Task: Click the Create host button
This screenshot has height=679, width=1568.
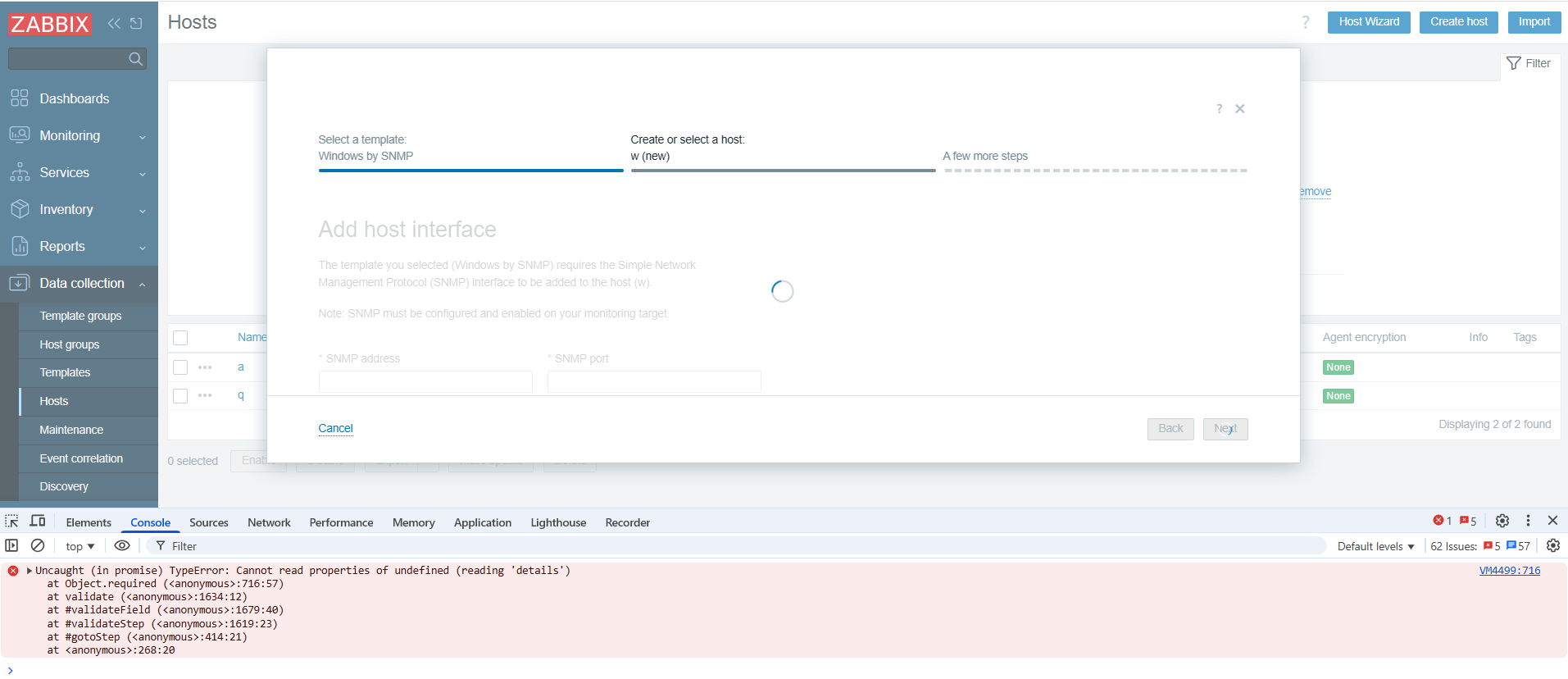Action: (1459, 22)
